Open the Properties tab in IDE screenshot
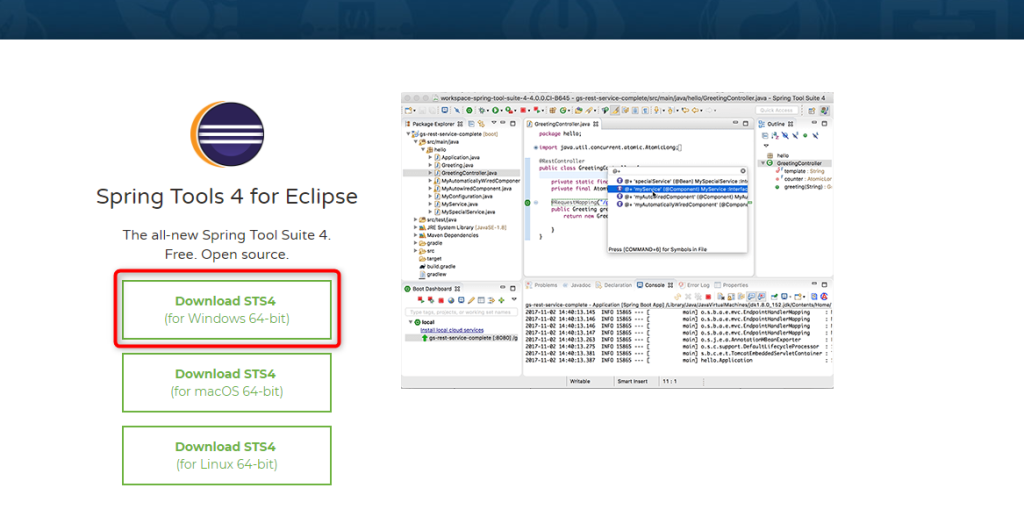 point(731,285)
